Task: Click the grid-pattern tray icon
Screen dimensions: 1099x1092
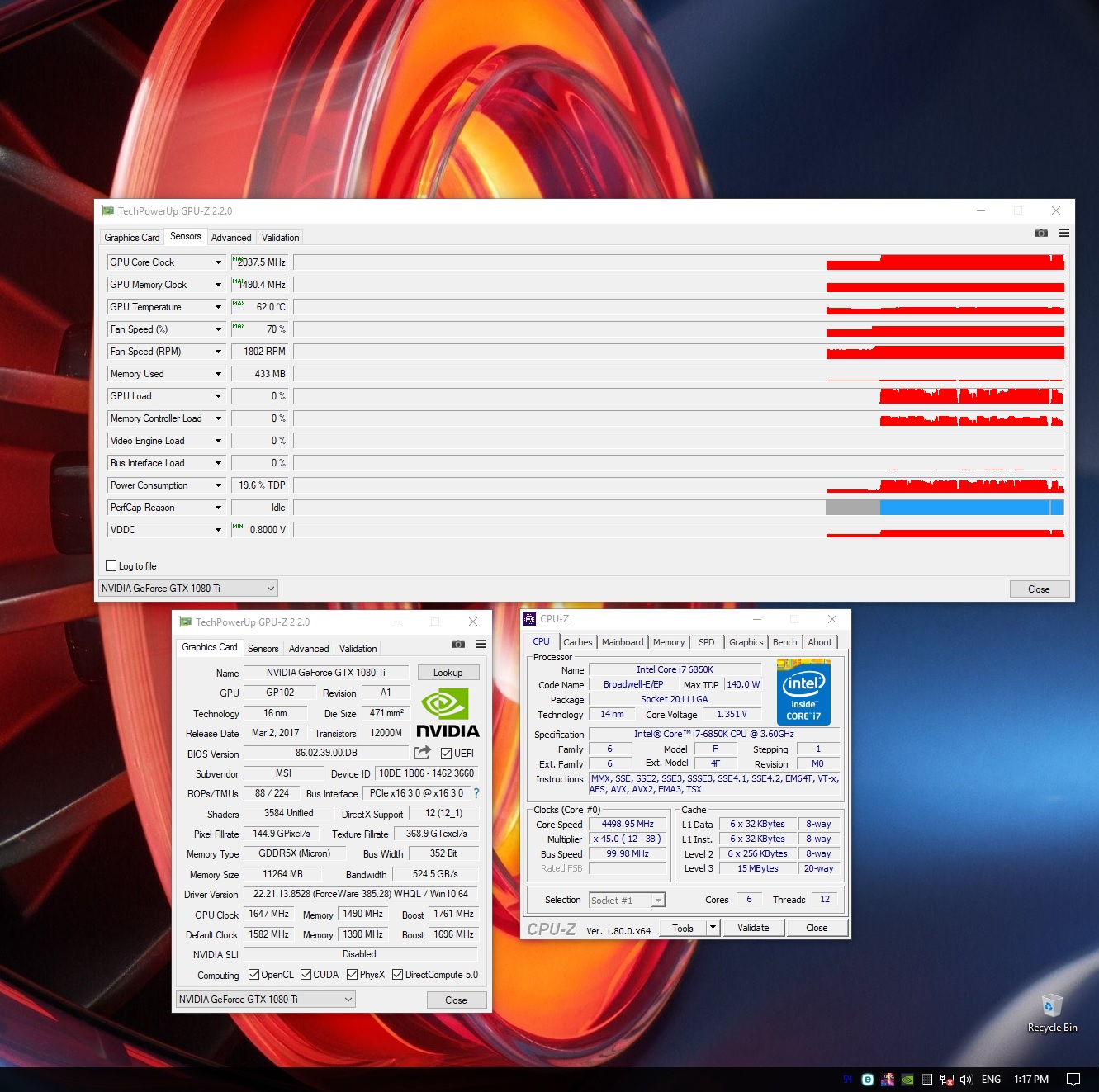Action: click(x=927, y=1080)
